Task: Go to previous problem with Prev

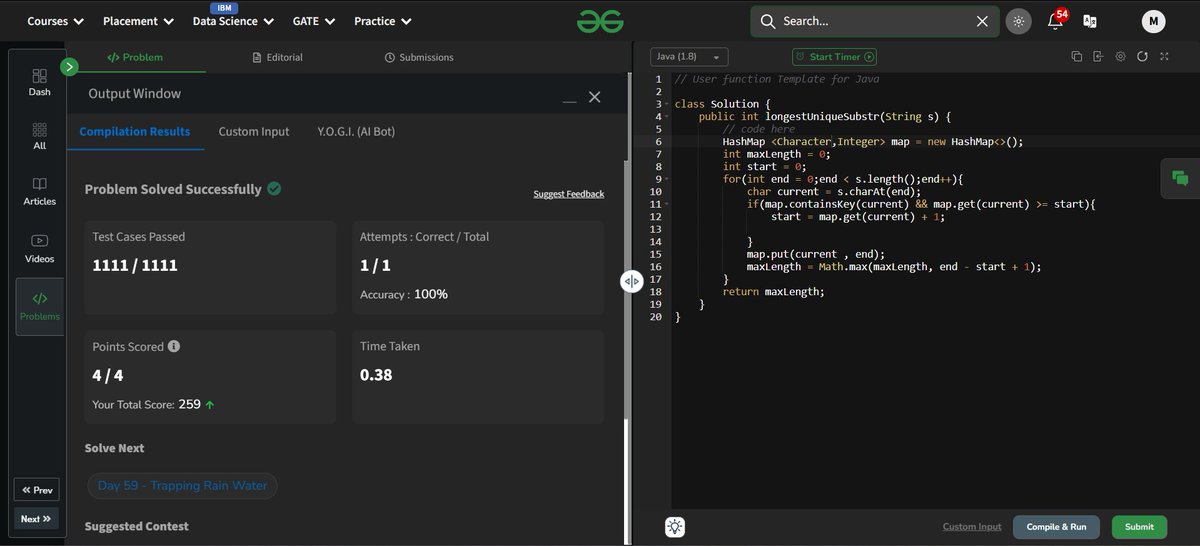Action: 37,490
